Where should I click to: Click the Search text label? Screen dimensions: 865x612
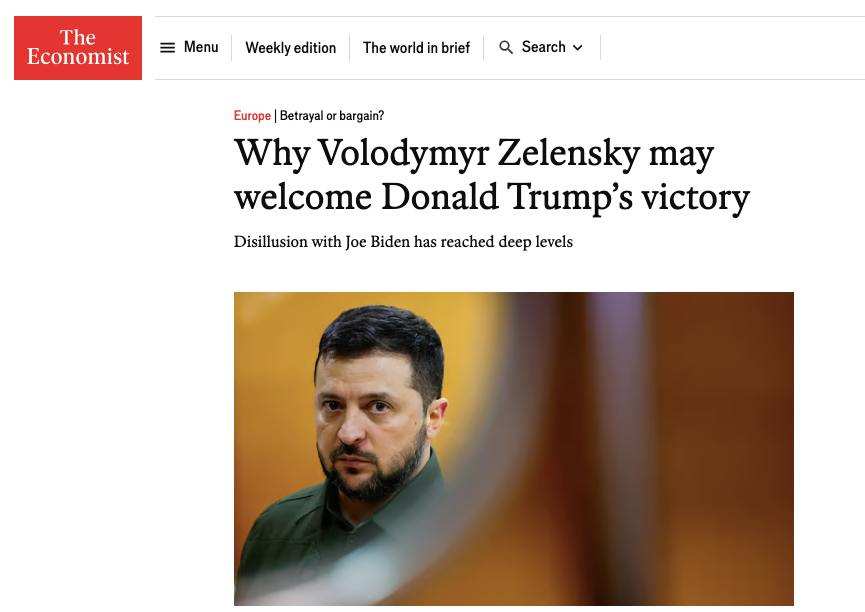(x=543, y=47)
